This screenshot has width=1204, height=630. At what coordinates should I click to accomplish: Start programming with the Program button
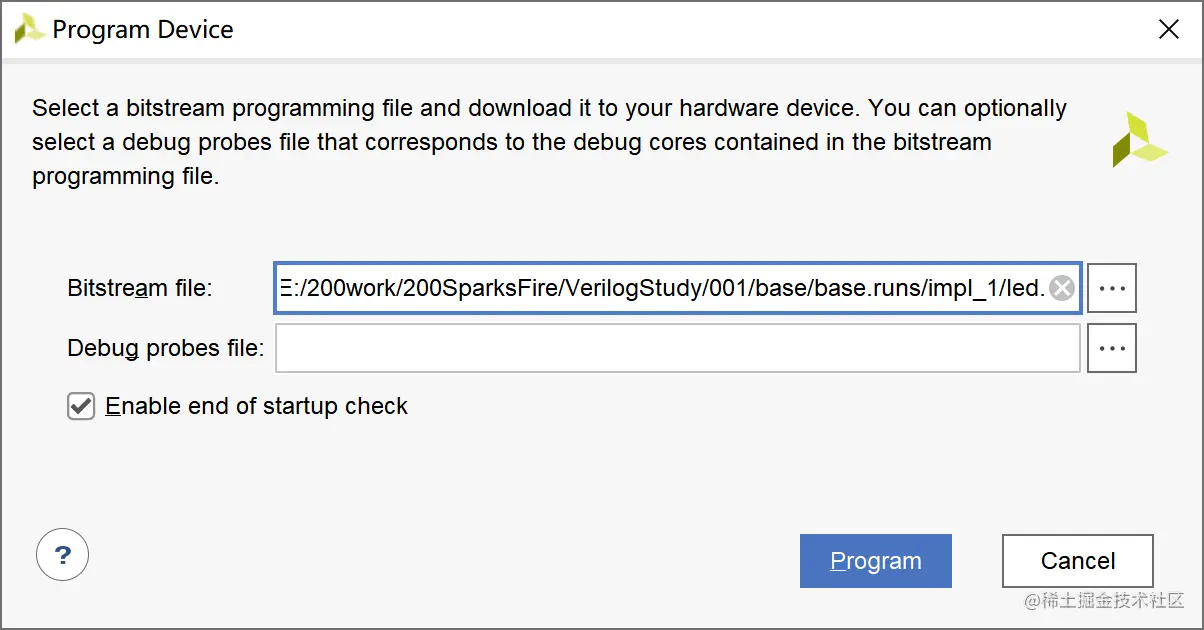click(x=876, y=561)
